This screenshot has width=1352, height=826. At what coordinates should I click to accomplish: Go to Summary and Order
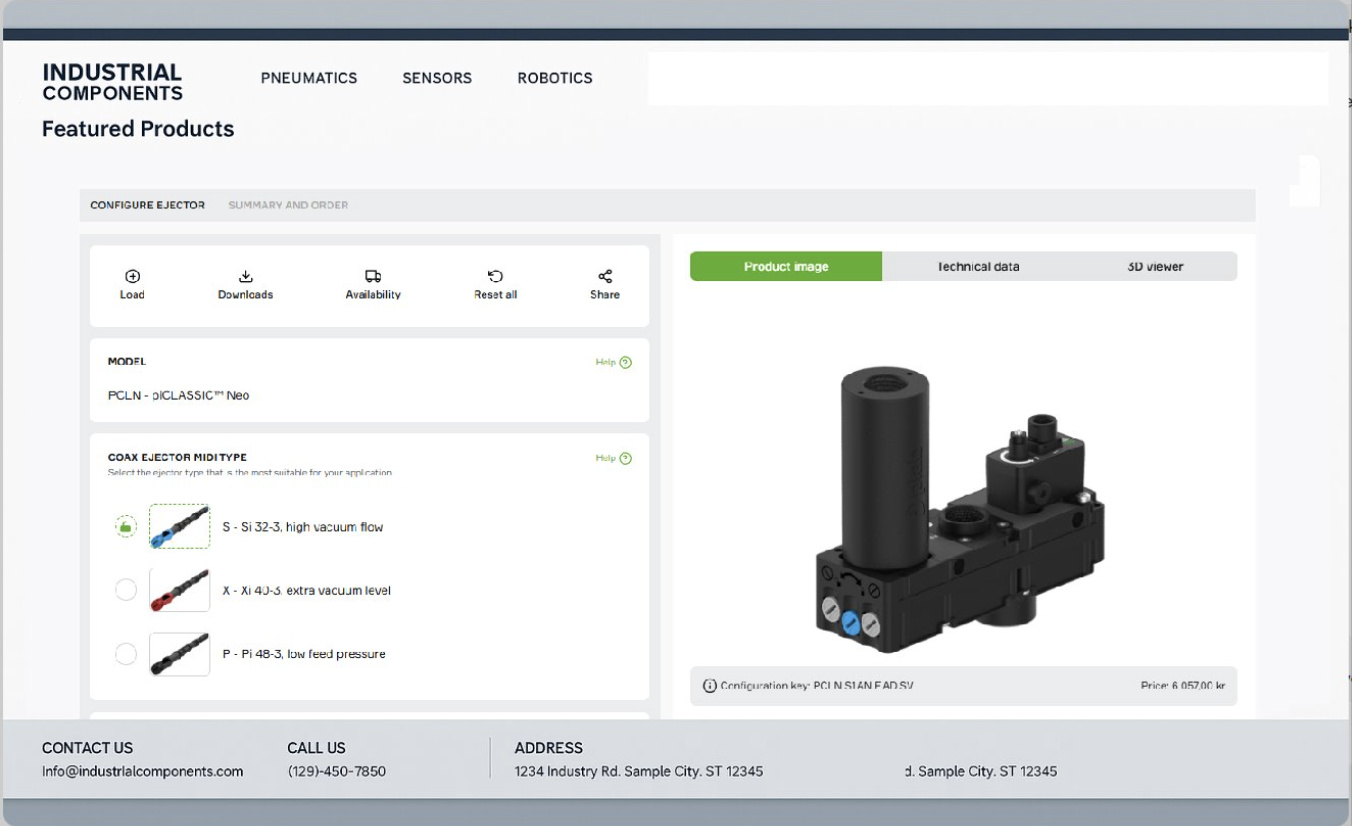pyautogui.click(x=287, y=205)
